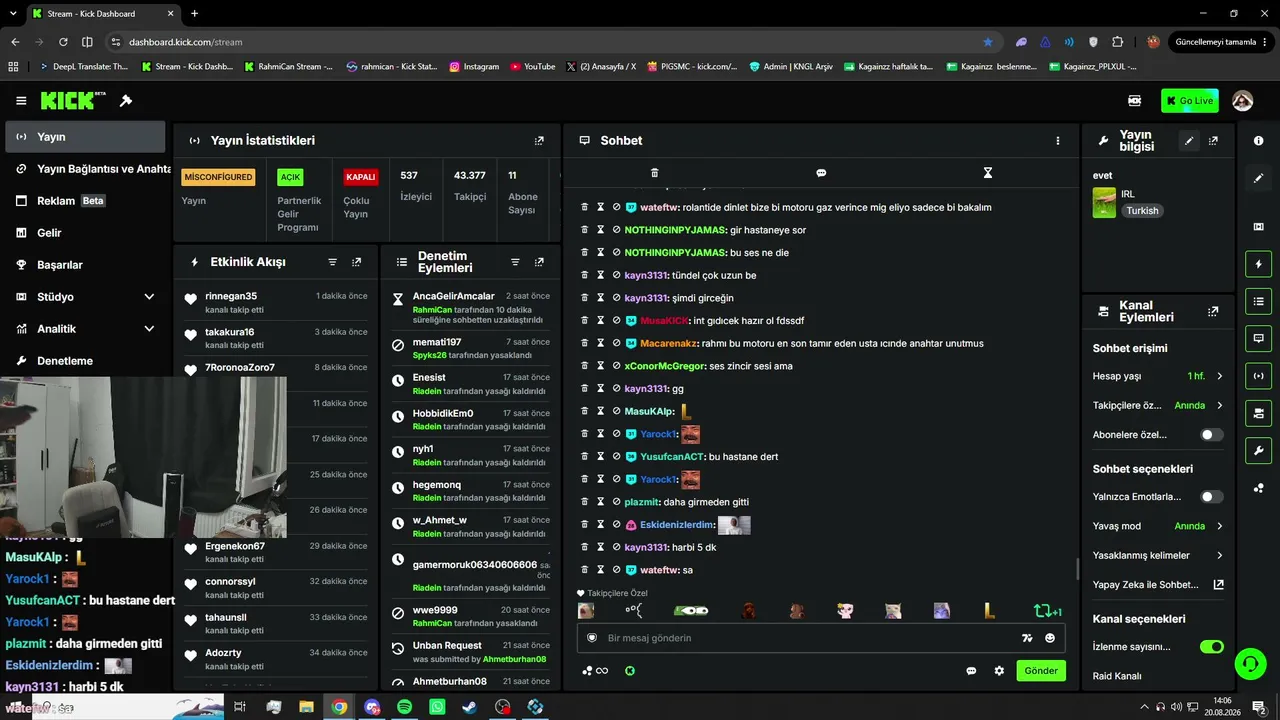Screen dimensions: 1280x720
Task: Open chat settings gear icon
Action: (999, 671)
